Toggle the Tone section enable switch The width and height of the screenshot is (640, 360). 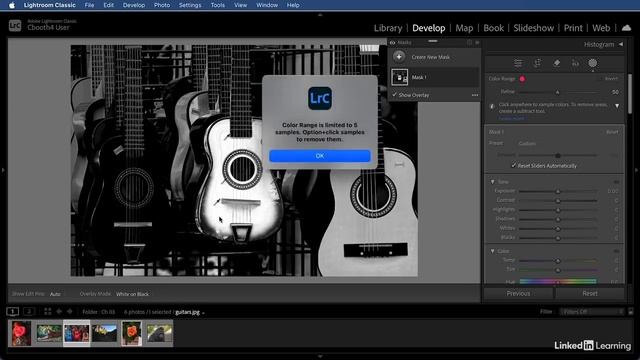(x=616, y=182)
